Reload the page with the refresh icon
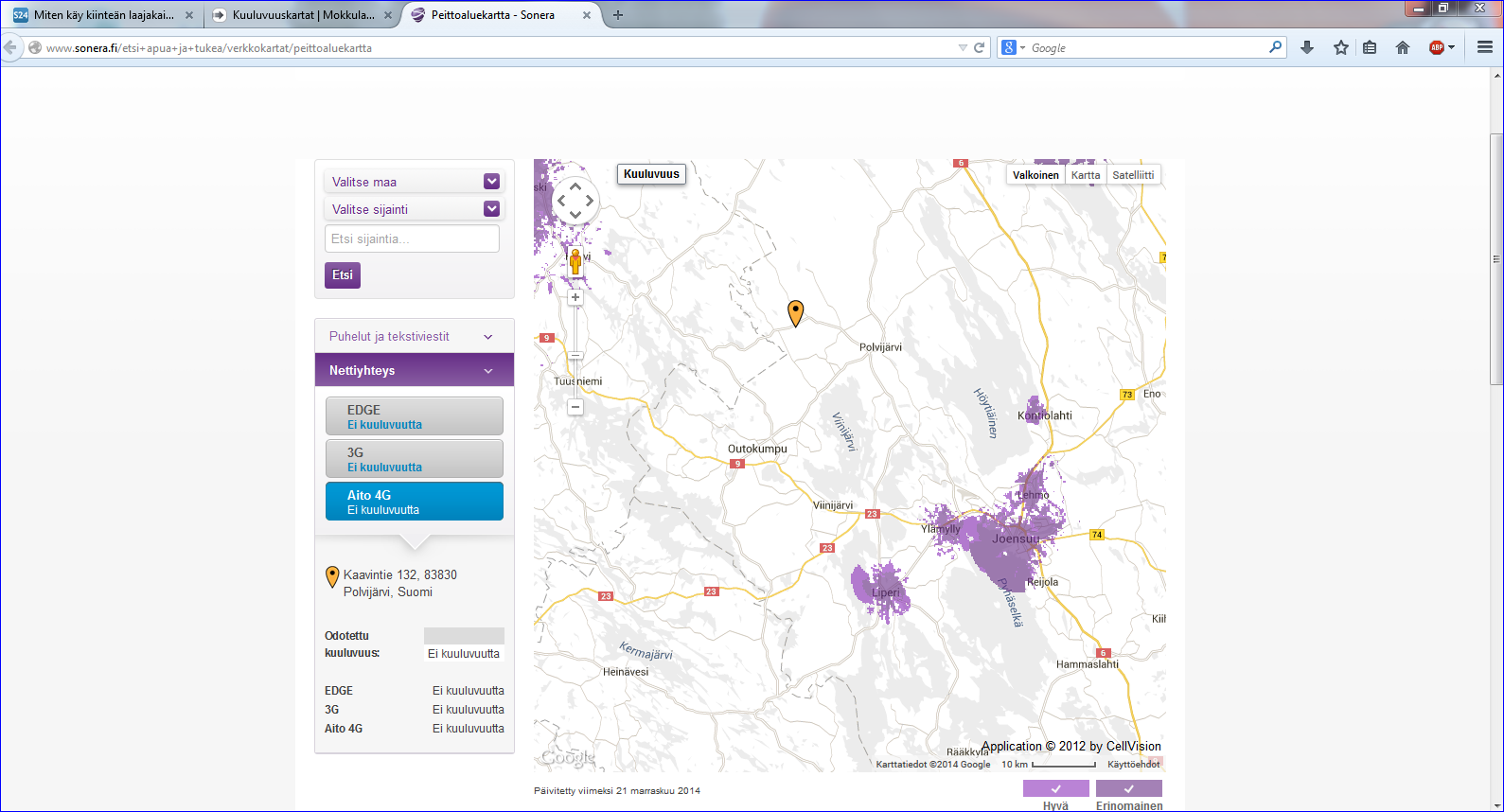This screenshot has height=812, width=1504. pyautogui.click(x=980, y=47)
